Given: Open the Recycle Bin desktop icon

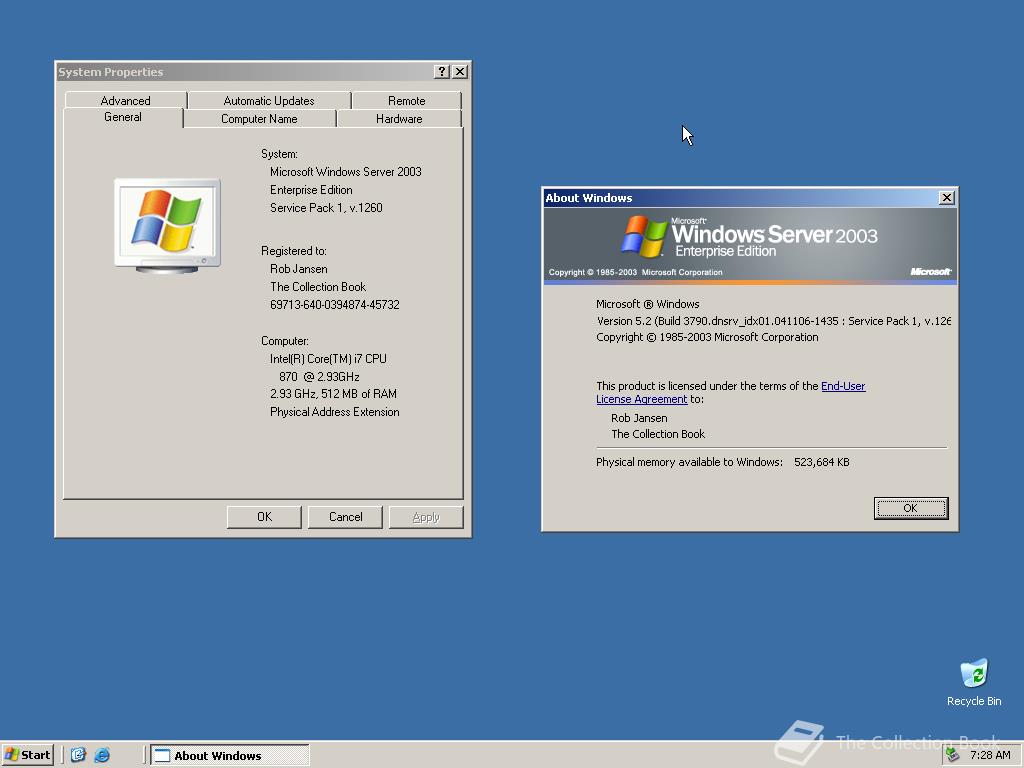Looking at the screenshot, I should (x=974, y=682).
